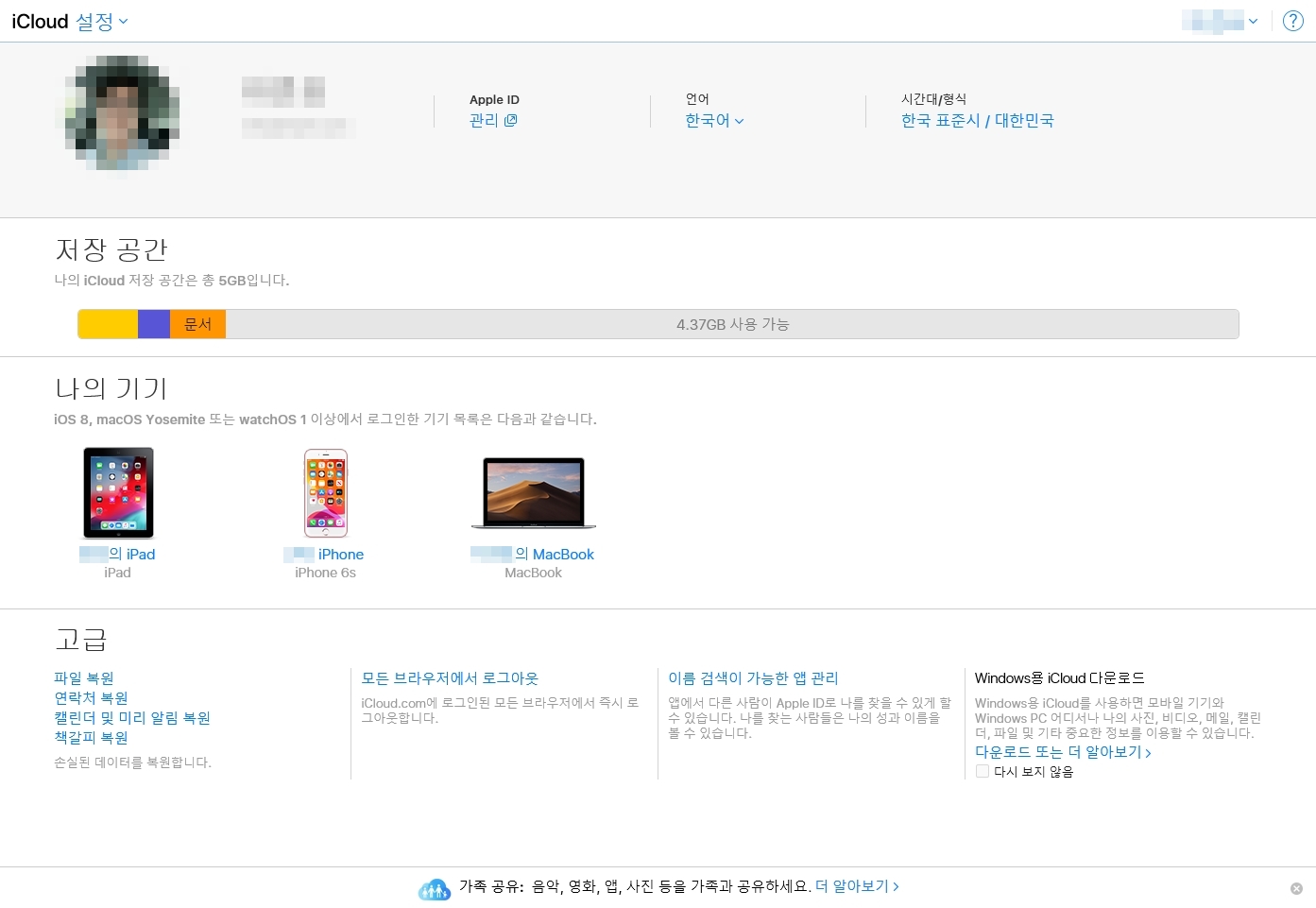Click the blurred profile photo
This screenshot has width=1316, height=908.
(x=122, y=114)
